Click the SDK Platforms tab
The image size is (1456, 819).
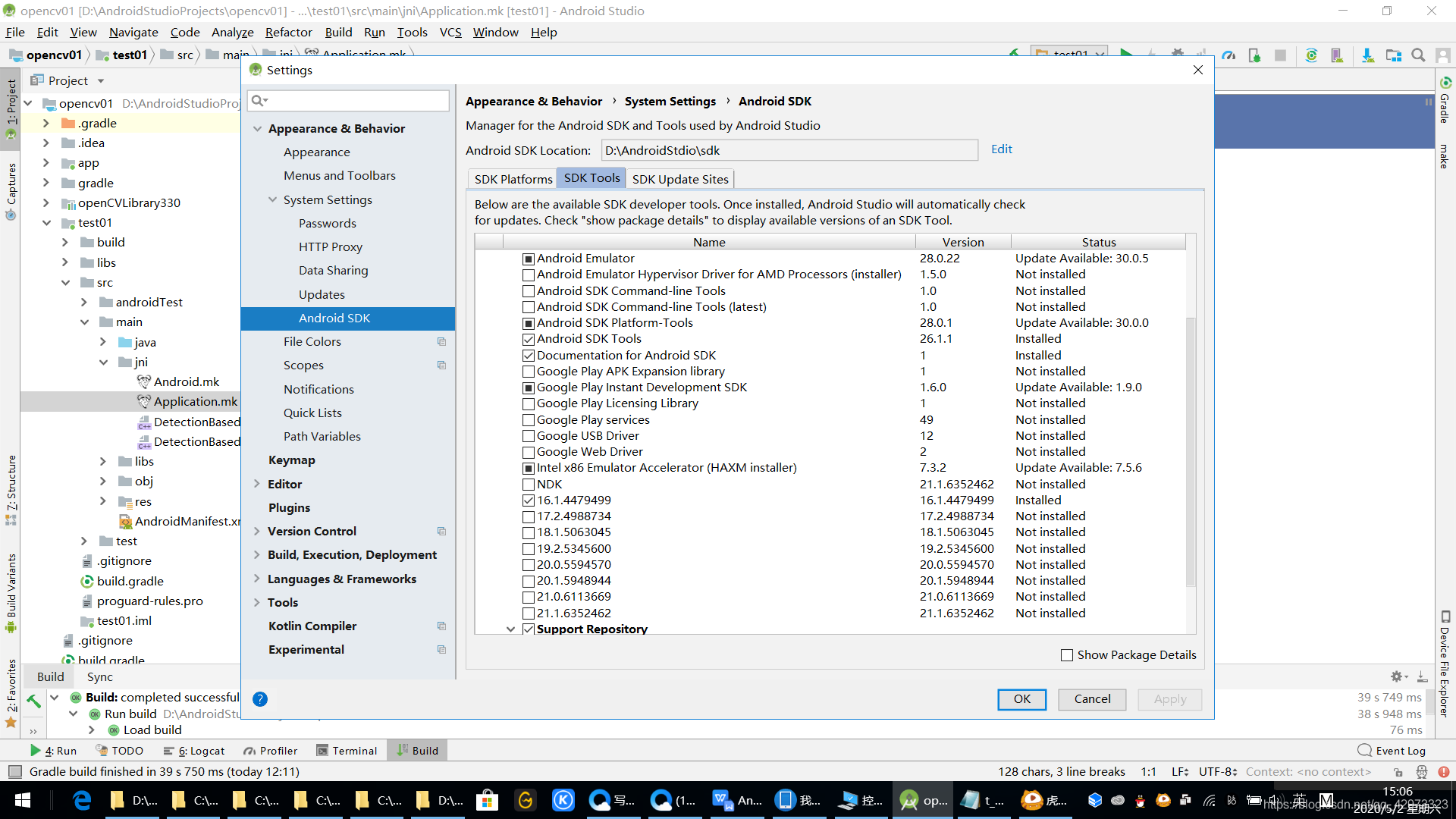click(x=513, y=179)
